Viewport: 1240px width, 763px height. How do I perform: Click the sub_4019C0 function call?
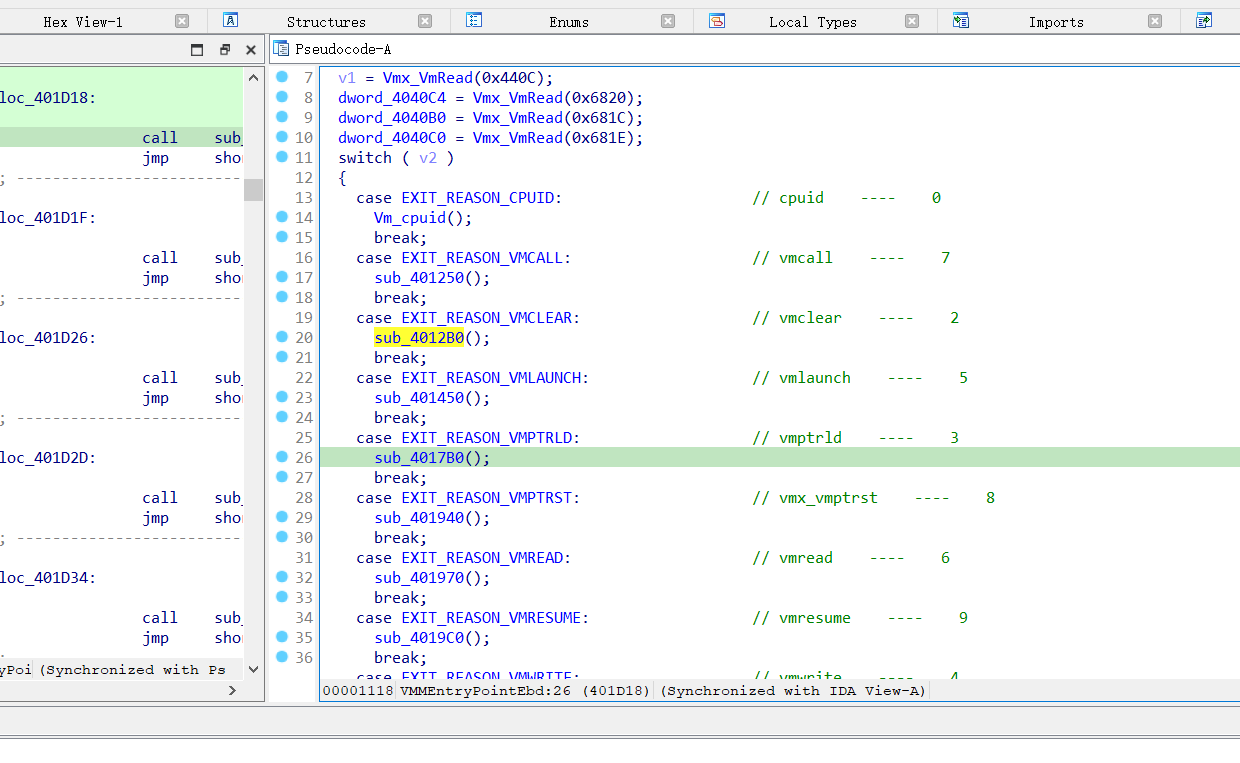pos(419,638)
